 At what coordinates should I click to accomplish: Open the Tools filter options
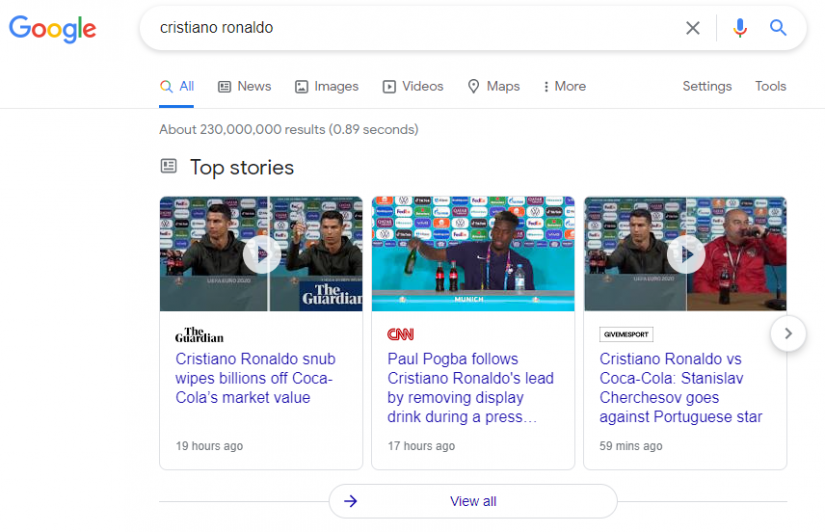coord(770,86)
